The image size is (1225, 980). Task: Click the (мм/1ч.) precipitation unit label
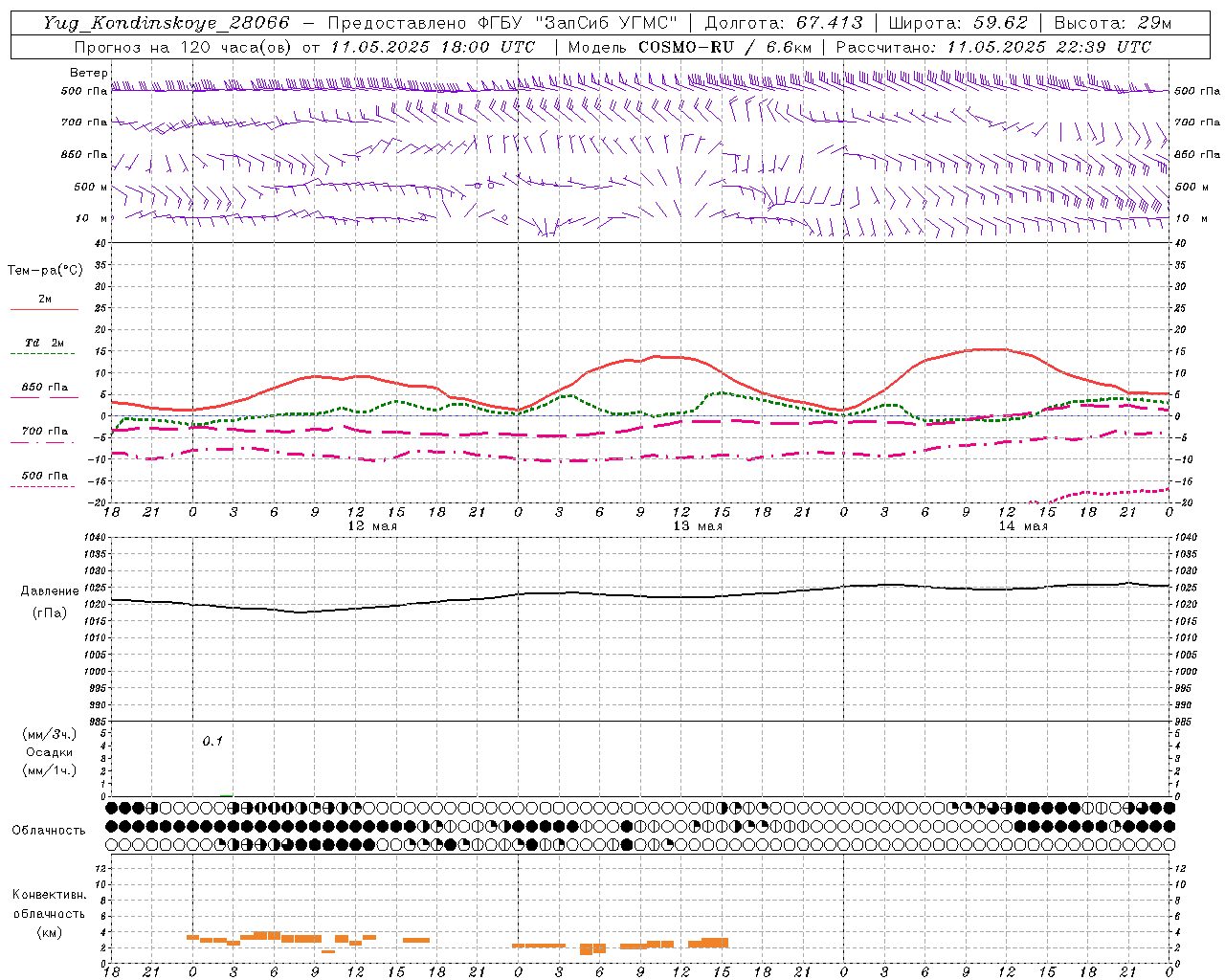point(50,770)
